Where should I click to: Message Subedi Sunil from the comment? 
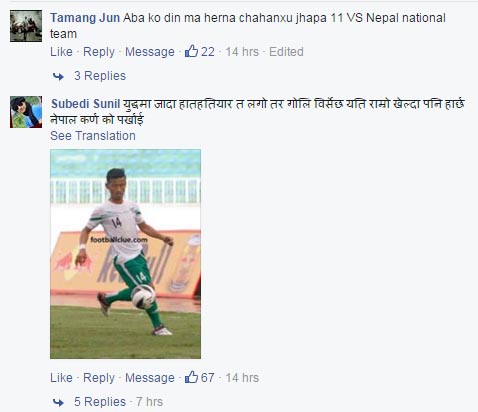[x=150, y=378]
